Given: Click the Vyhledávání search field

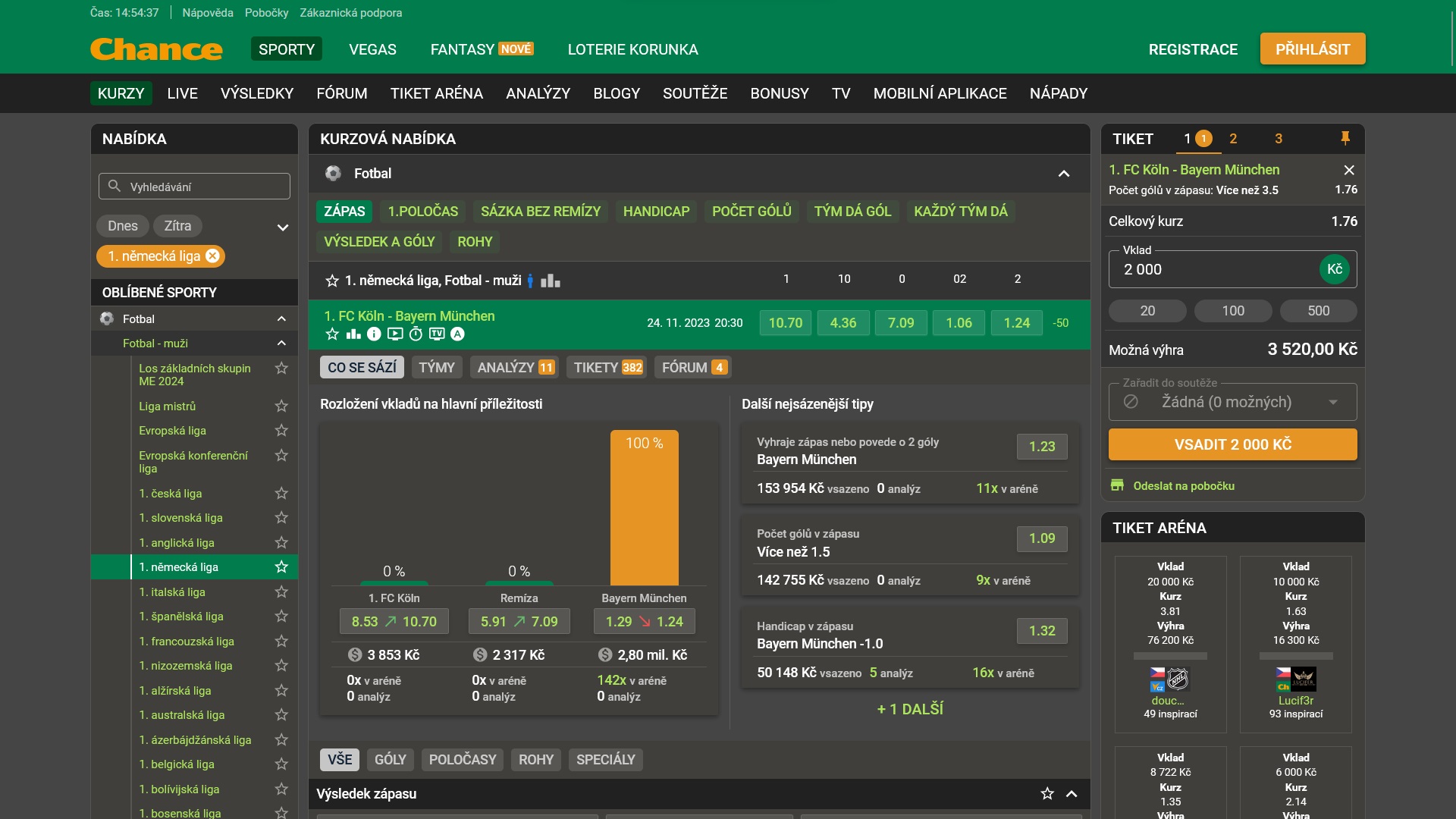Looking at the screenshot, I should point(194,187).
